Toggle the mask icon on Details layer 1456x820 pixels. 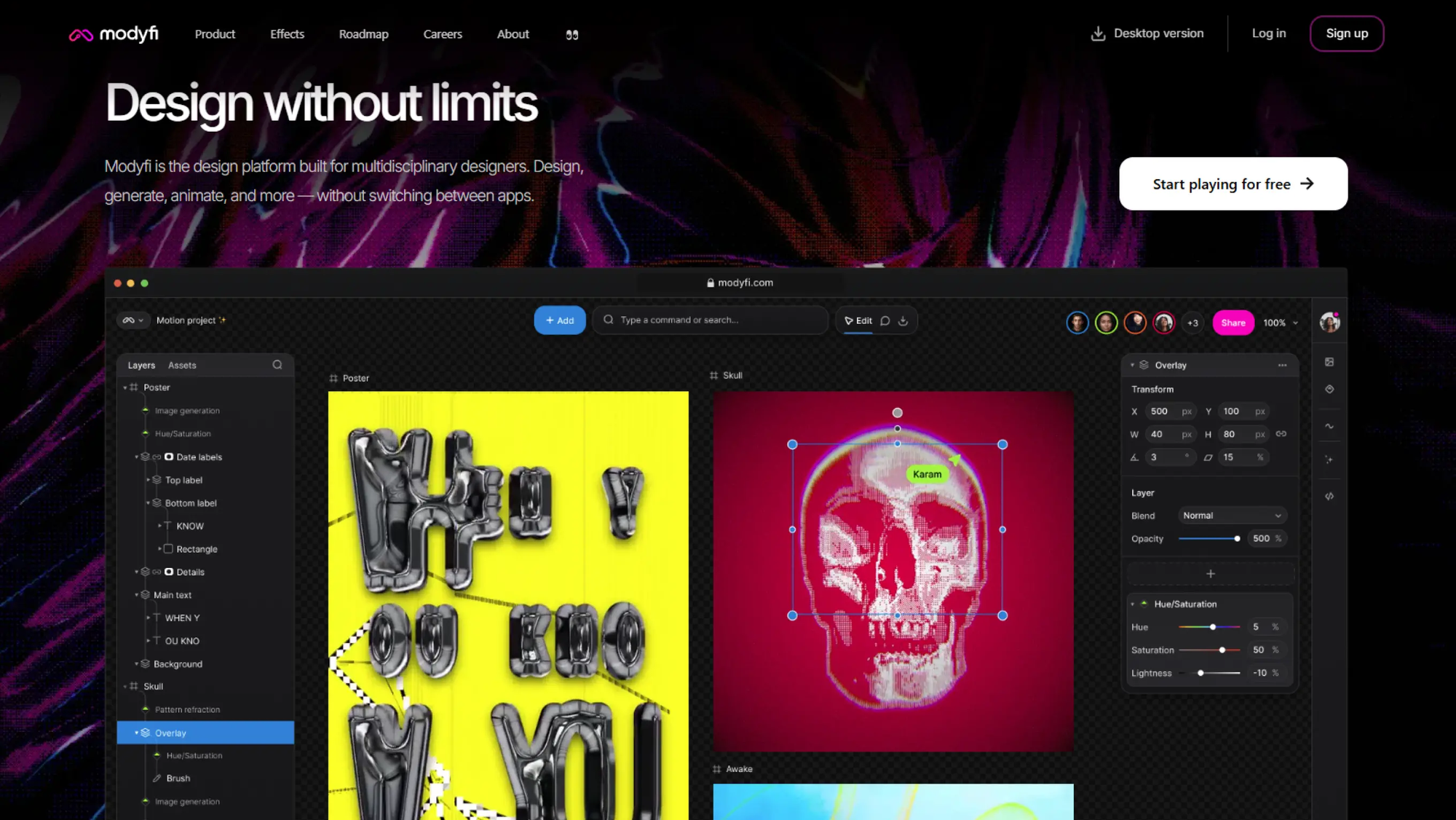click(x=169, y=572)
